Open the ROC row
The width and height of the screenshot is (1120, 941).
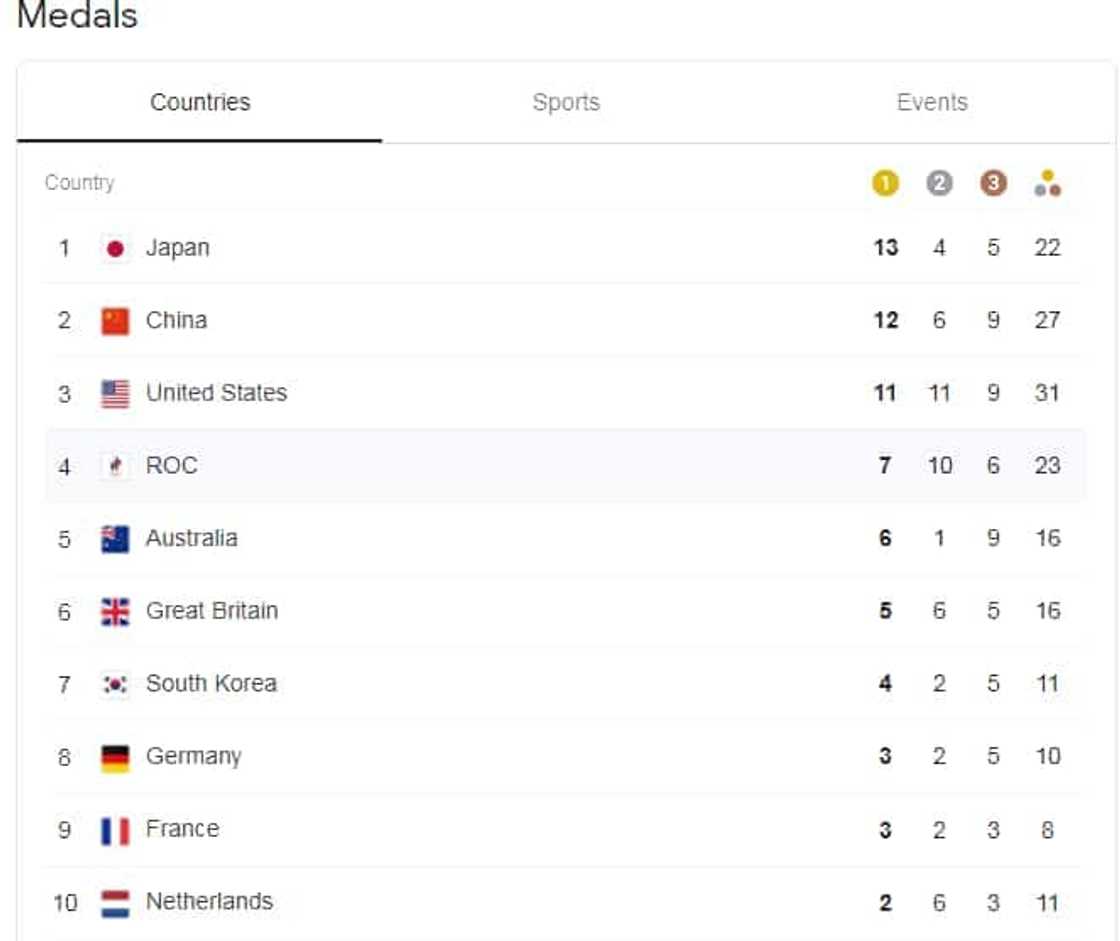(171, 466)
